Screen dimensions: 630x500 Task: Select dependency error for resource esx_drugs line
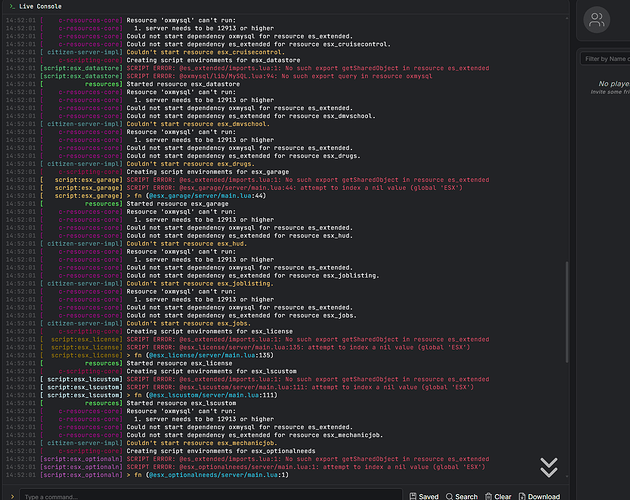[x=243, y=156]
